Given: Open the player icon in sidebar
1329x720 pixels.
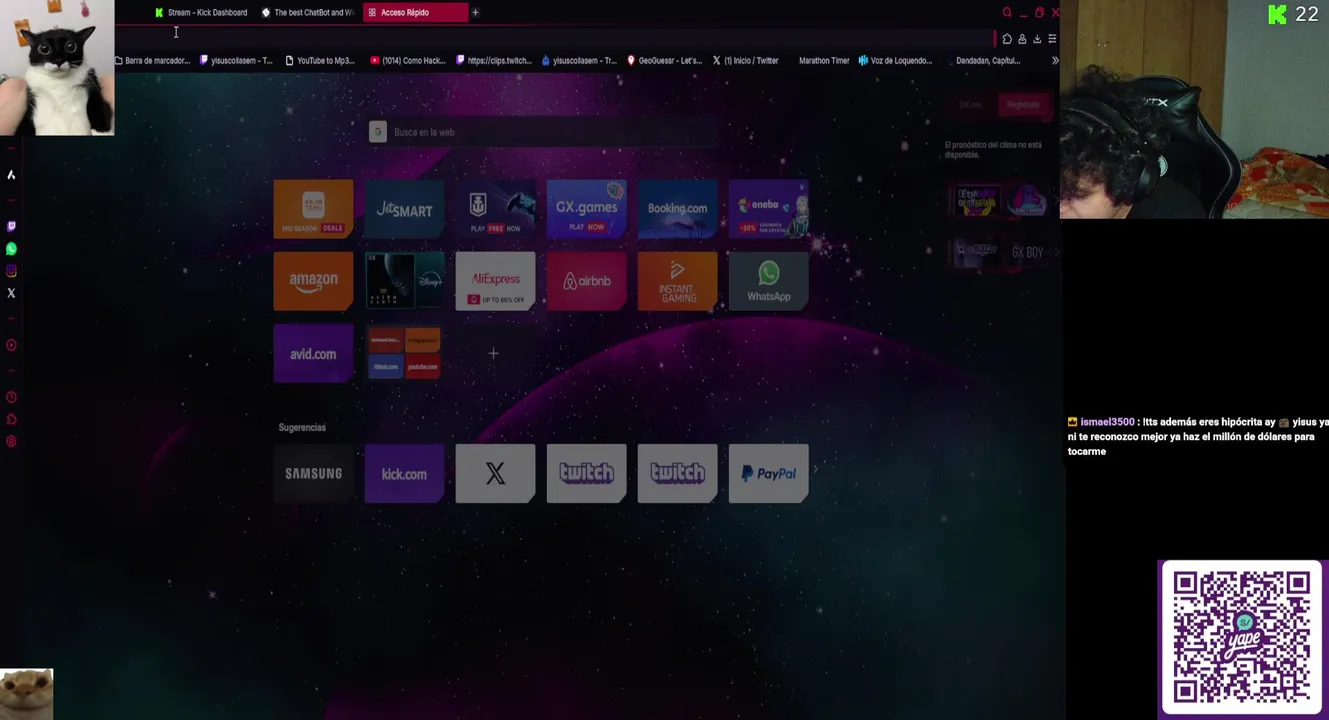Looking at the screenshot, I should click(11, 345).
